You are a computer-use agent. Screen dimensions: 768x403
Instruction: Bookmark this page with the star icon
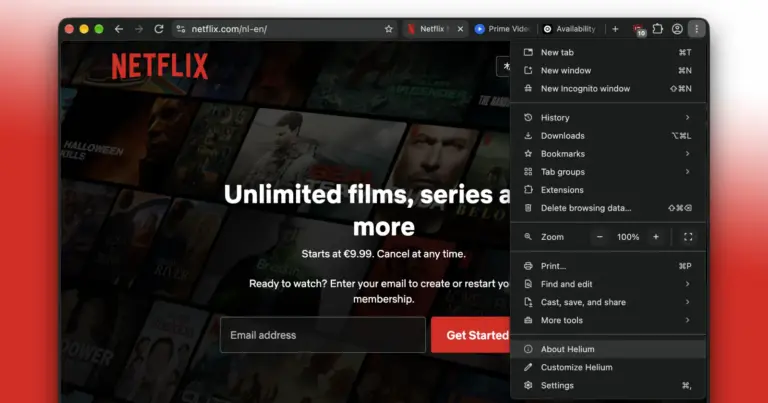coord(389,29)
